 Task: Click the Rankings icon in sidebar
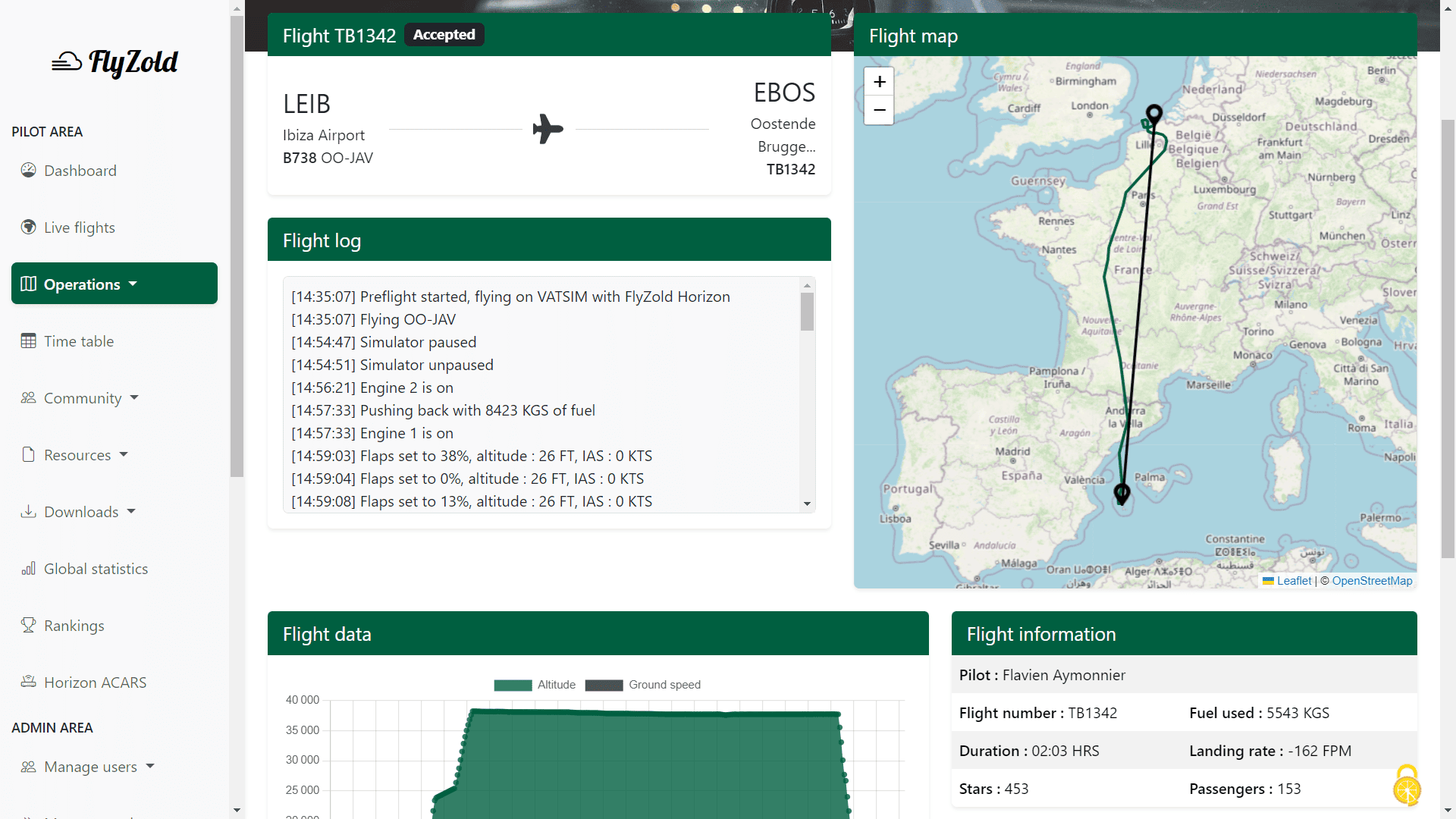click(x=29, y=625)
